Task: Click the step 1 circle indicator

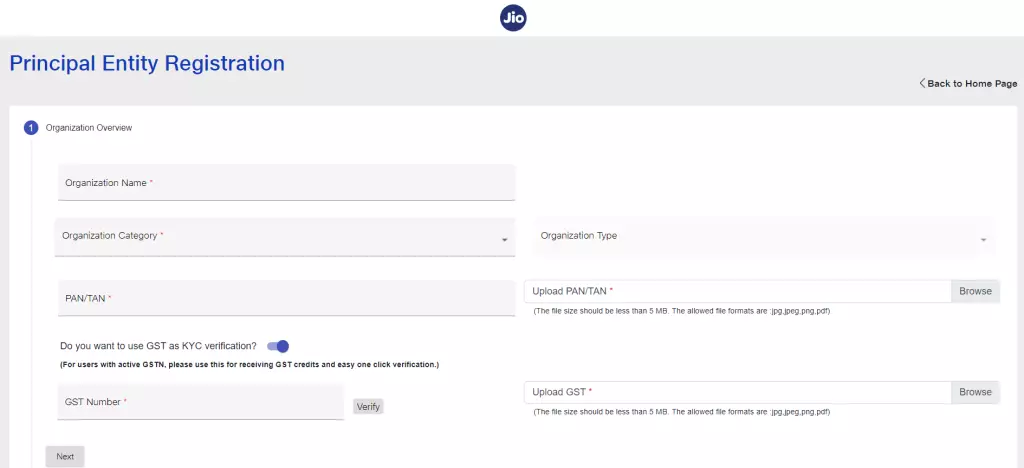Action: tap(30, 128)
